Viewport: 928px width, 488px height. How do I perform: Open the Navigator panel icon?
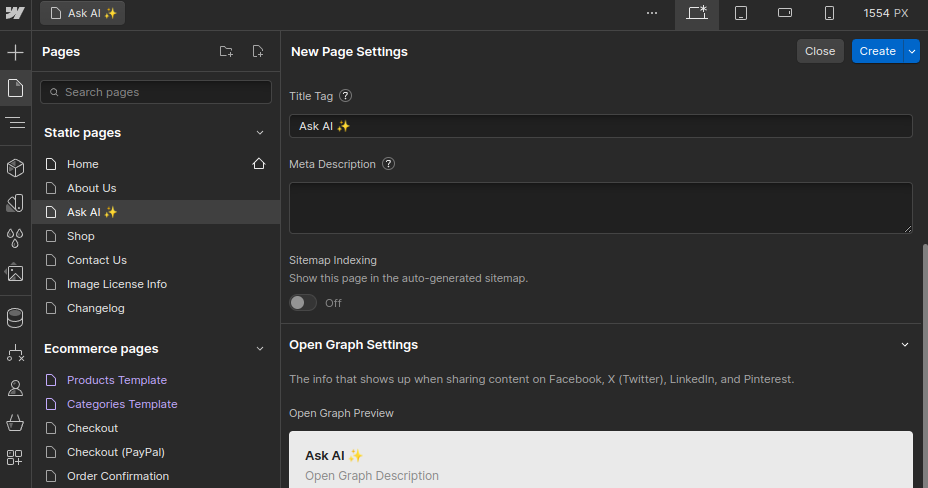pyautogui.click(x=15, y=123)
